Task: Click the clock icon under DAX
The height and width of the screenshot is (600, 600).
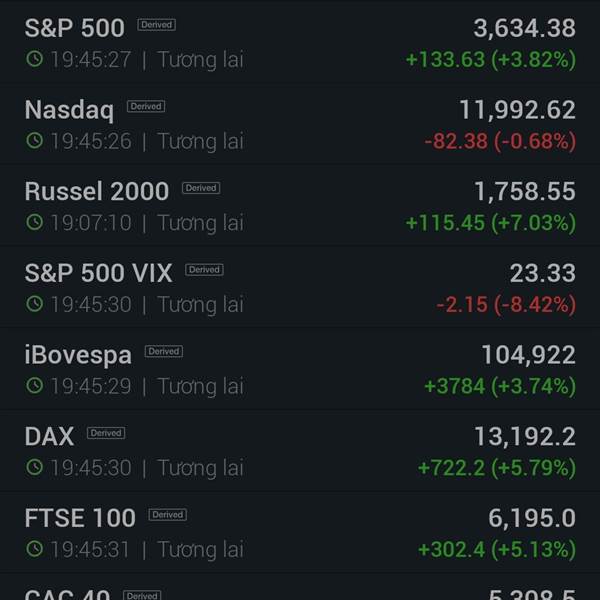Action: (34, 467)
